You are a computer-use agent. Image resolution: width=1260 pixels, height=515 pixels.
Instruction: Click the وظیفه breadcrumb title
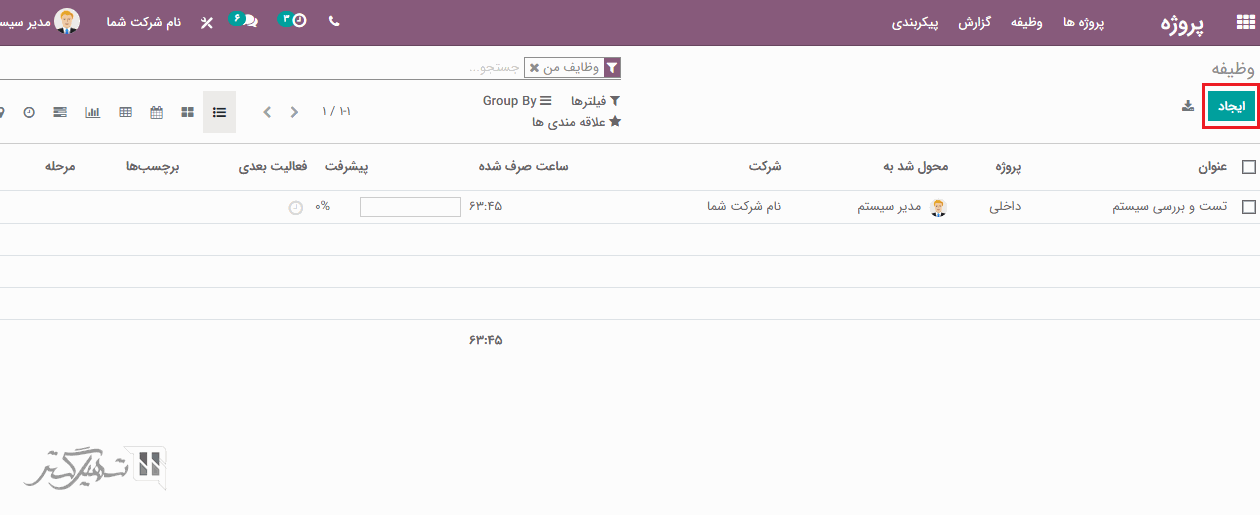click(x=1234, y=68)
